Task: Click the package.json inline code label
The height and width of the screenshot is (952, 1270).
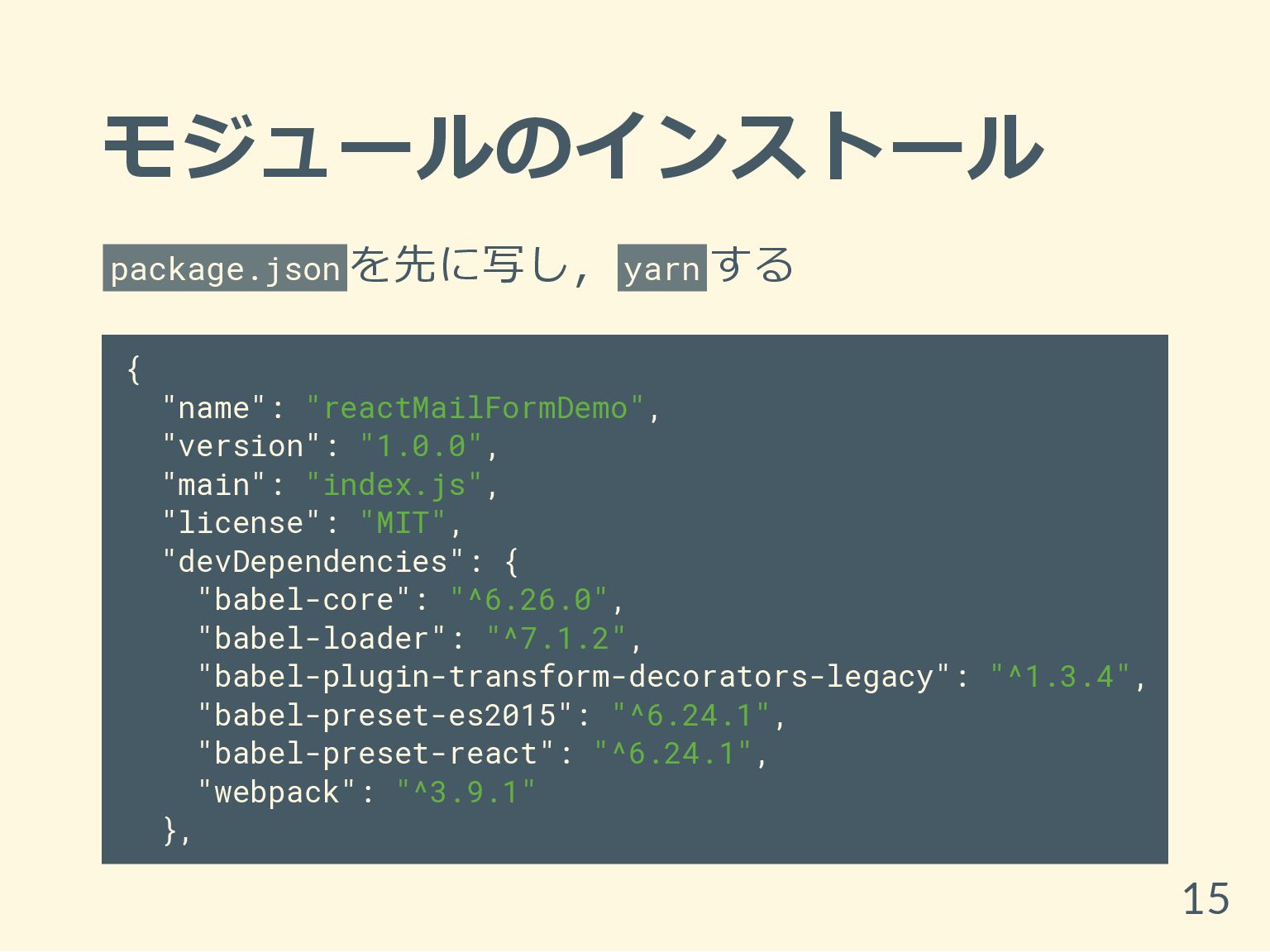Action: [x=225, y=268]
